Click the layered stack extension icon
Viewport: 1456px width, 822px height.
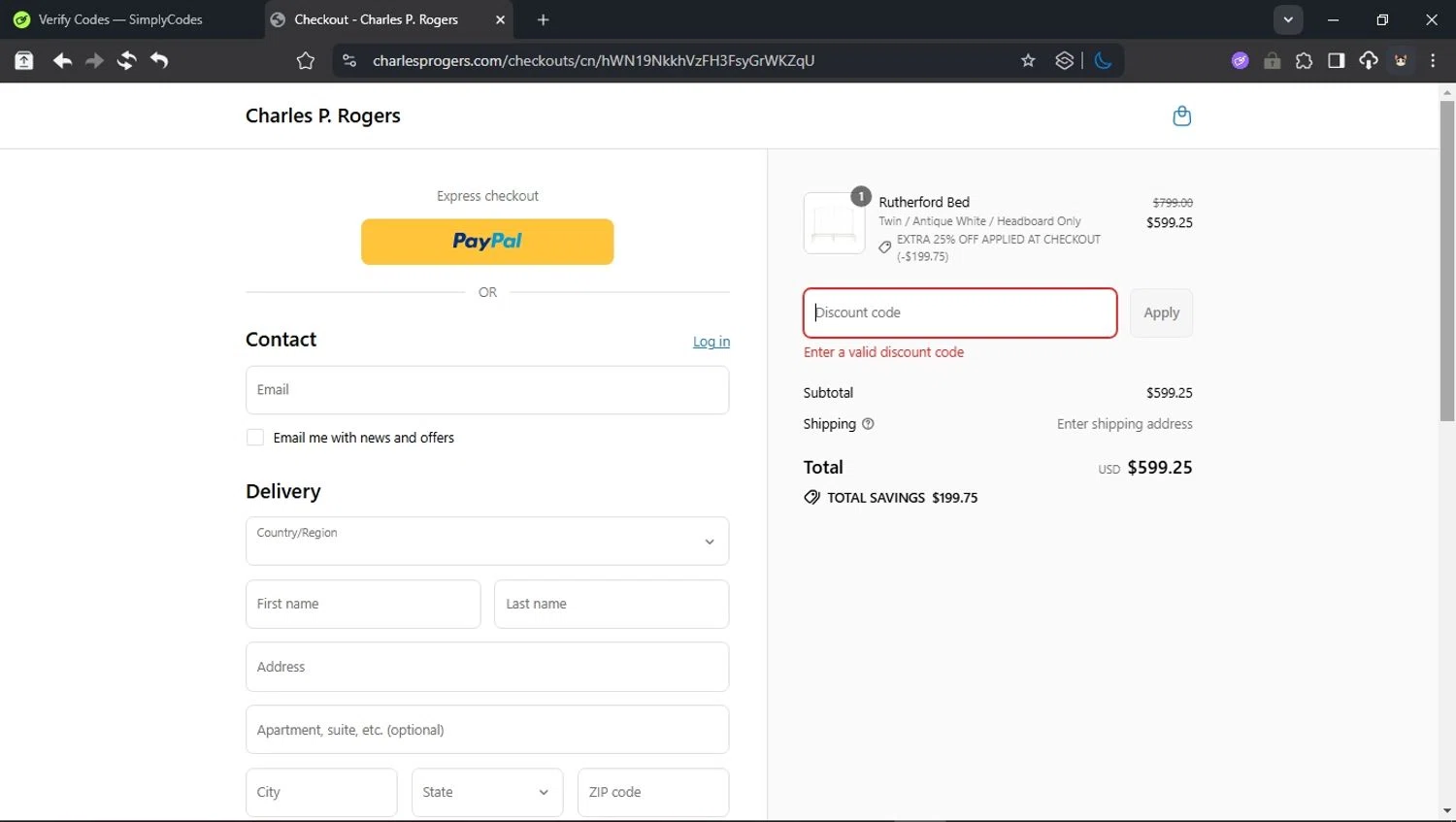[1065, 61]
